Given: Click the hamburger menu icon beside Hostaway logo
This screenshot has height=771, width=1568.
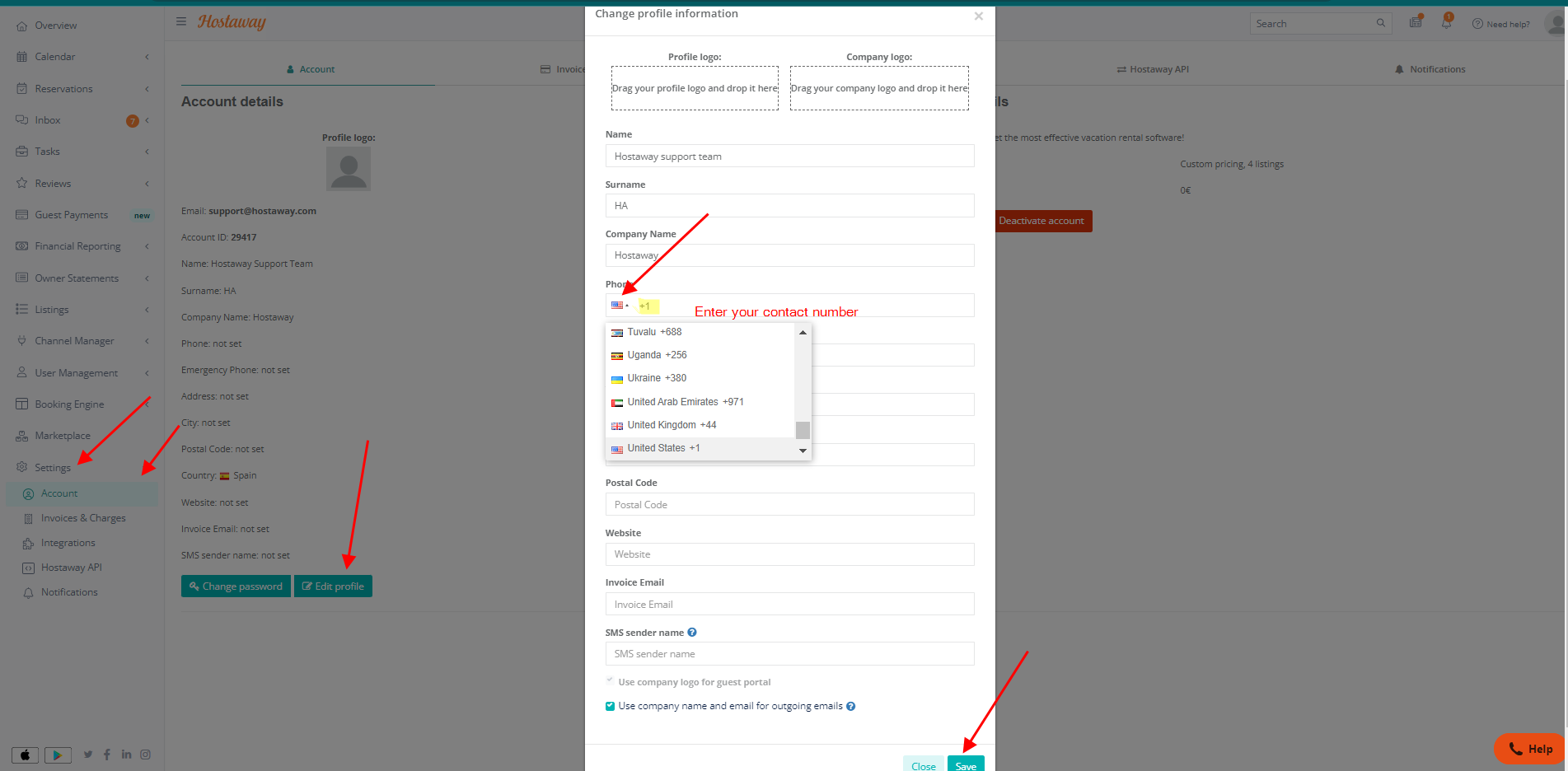Looking at the screenshot, I should pos(181,21).
